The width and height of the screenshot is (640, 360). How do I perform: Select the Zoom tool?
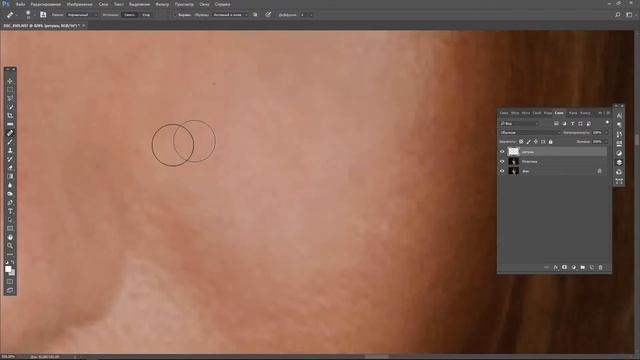tap(10, 246)
